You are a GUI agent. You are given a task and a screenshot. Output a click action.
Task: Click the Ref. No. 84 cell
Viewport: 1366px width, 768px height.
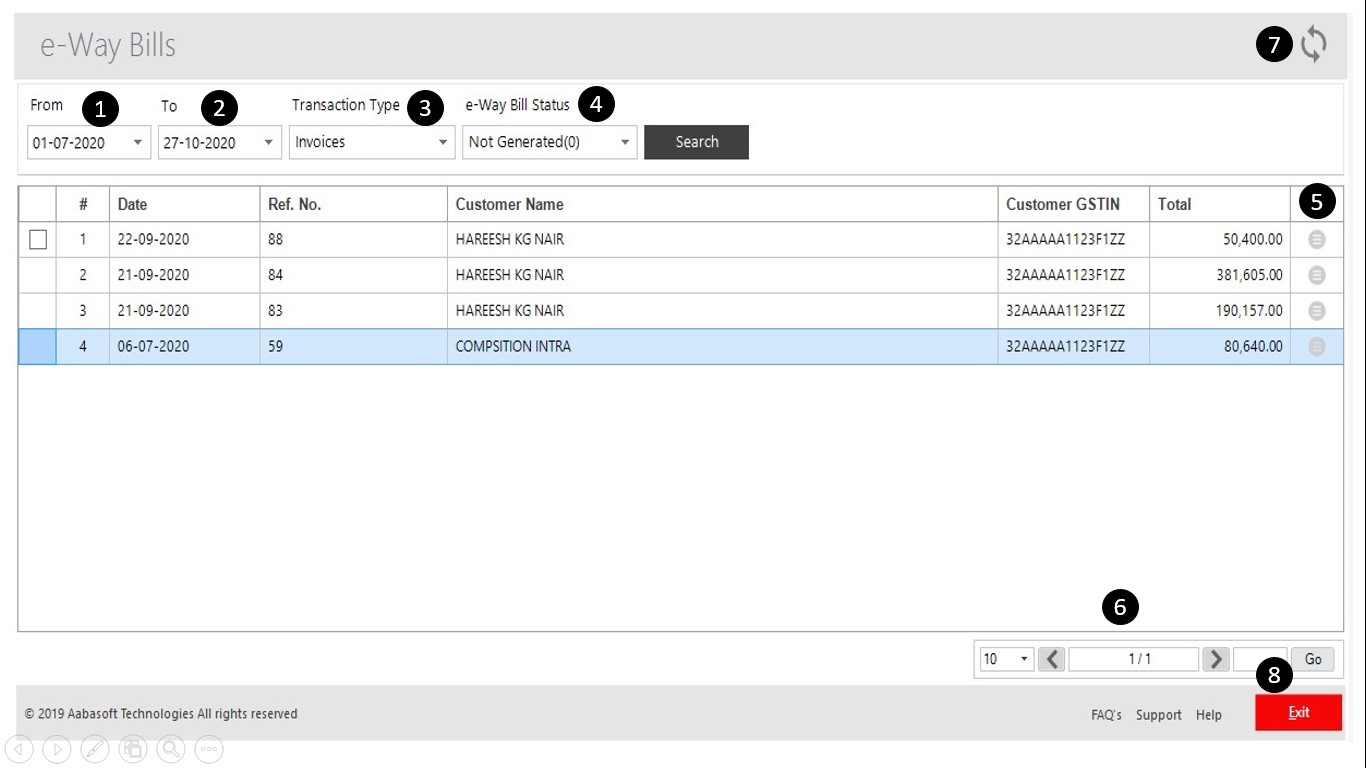354,275
